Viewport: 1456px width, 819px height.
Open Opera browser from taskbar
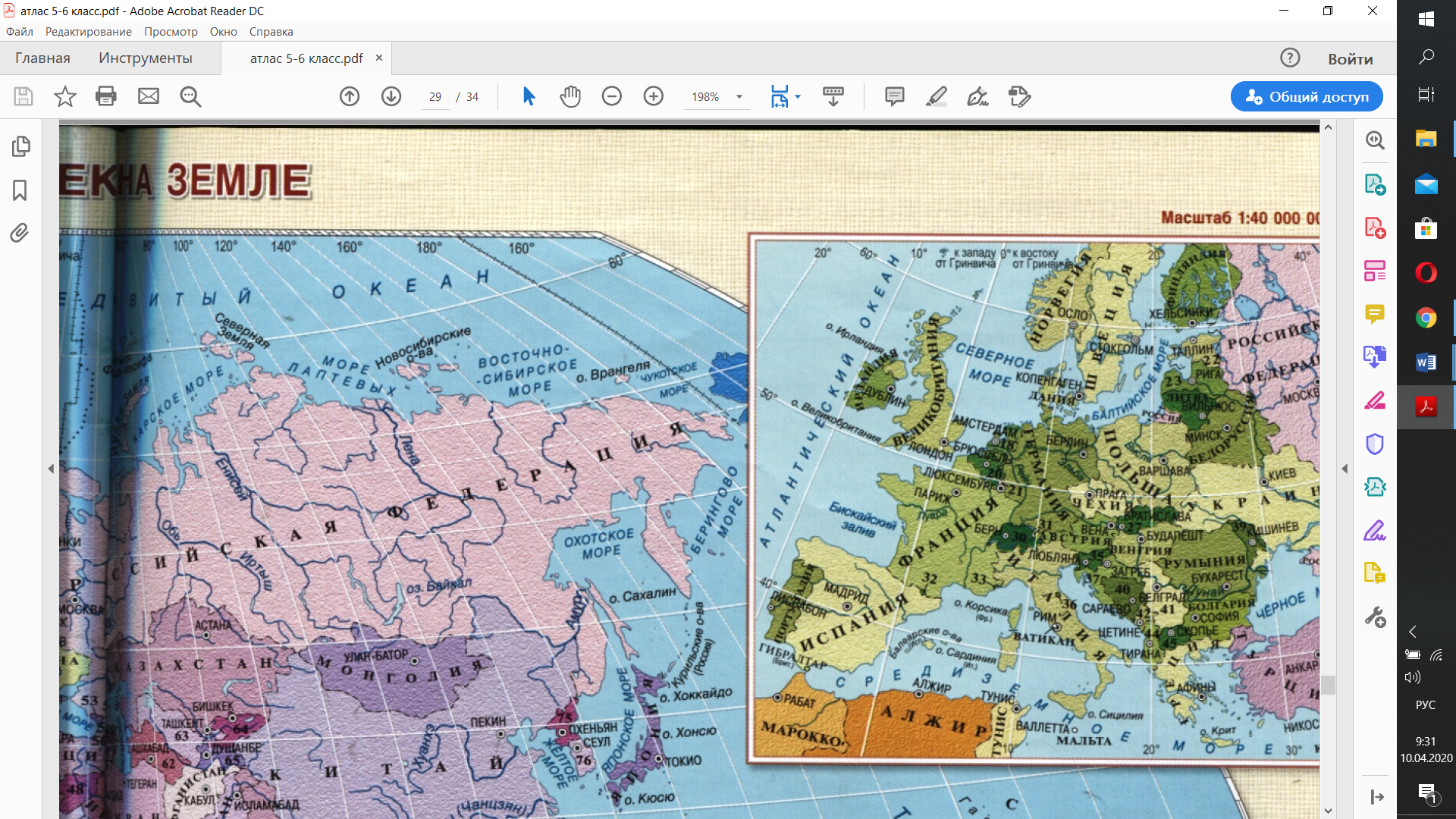coord(1426,273)
